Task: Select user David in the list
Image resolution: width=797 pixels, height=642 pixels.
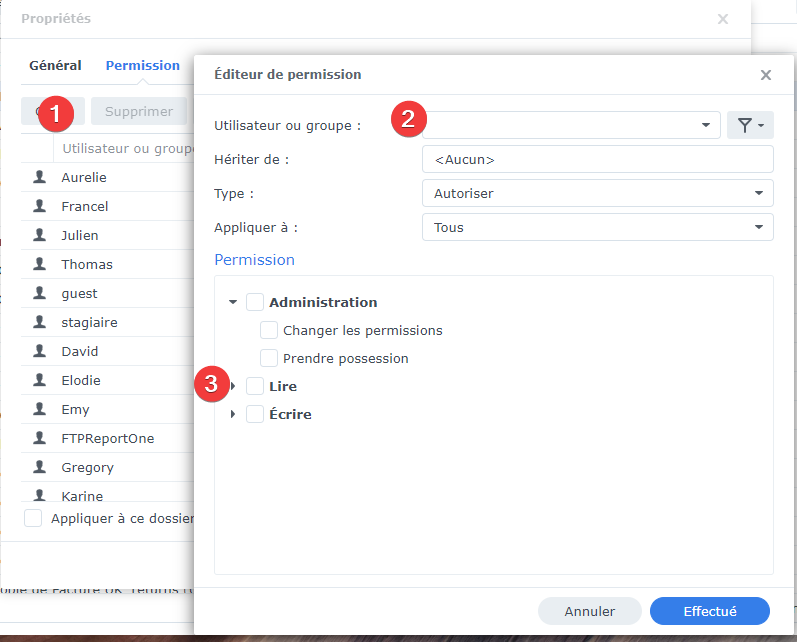Action: tap(107, 351)
